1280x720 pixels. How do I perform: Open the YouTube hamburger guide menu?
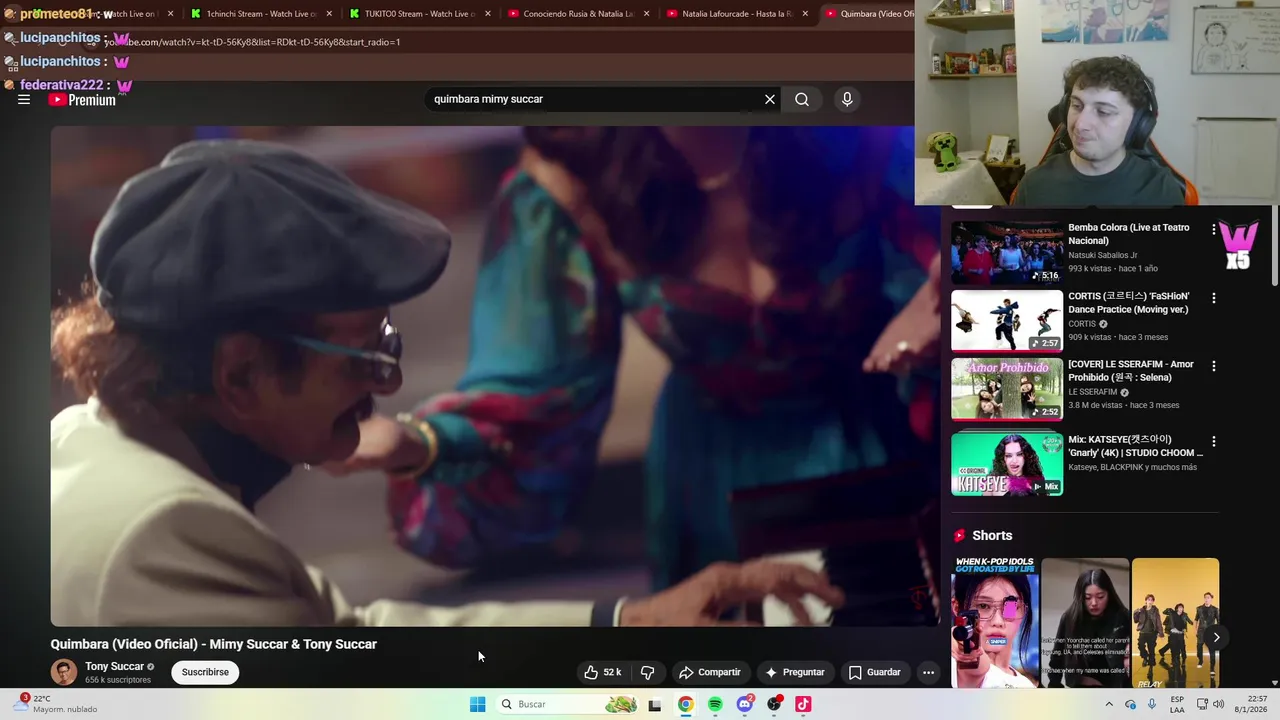tap(24, 100)
